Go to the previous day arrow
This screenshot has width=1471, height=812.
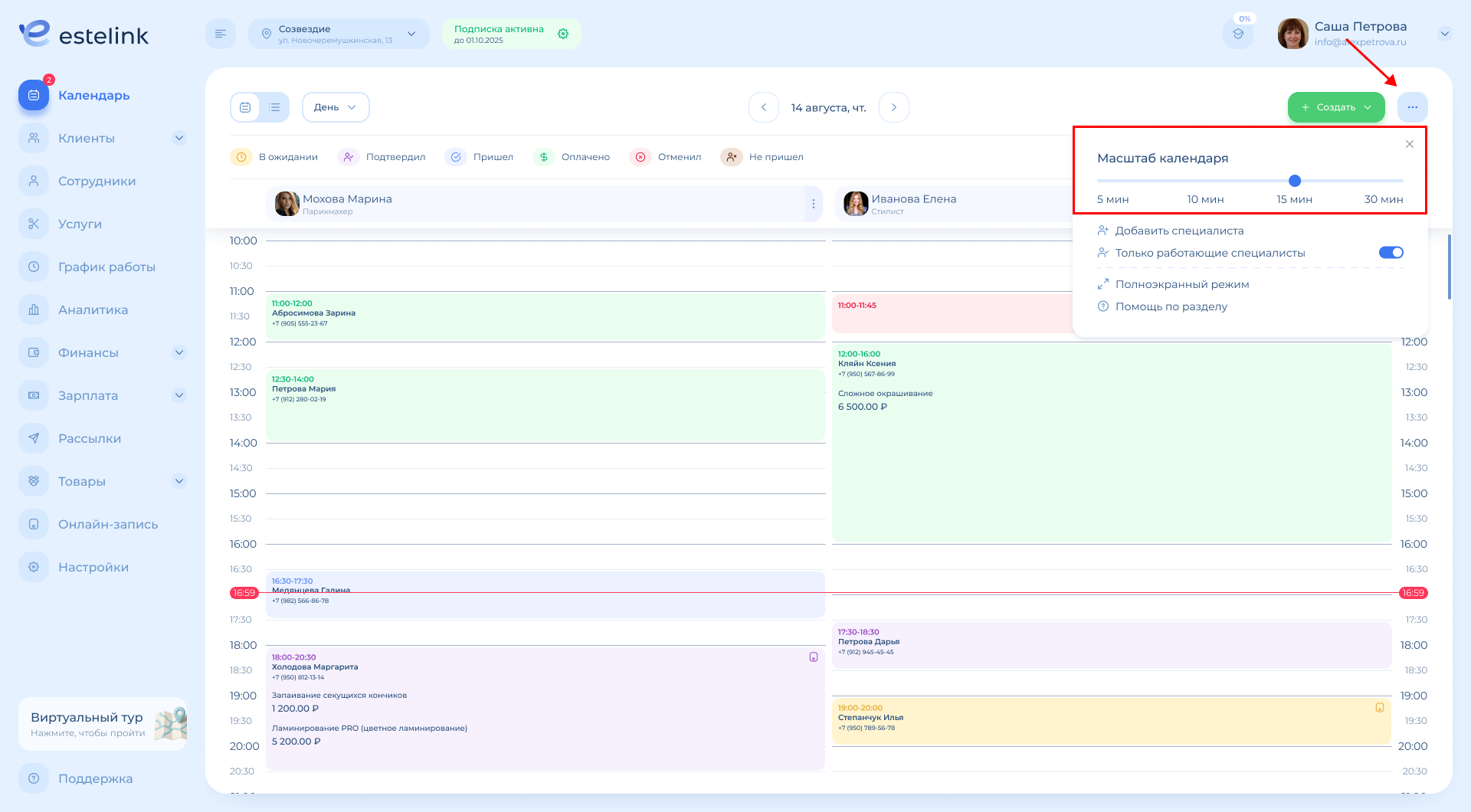[x=763, y=107]
